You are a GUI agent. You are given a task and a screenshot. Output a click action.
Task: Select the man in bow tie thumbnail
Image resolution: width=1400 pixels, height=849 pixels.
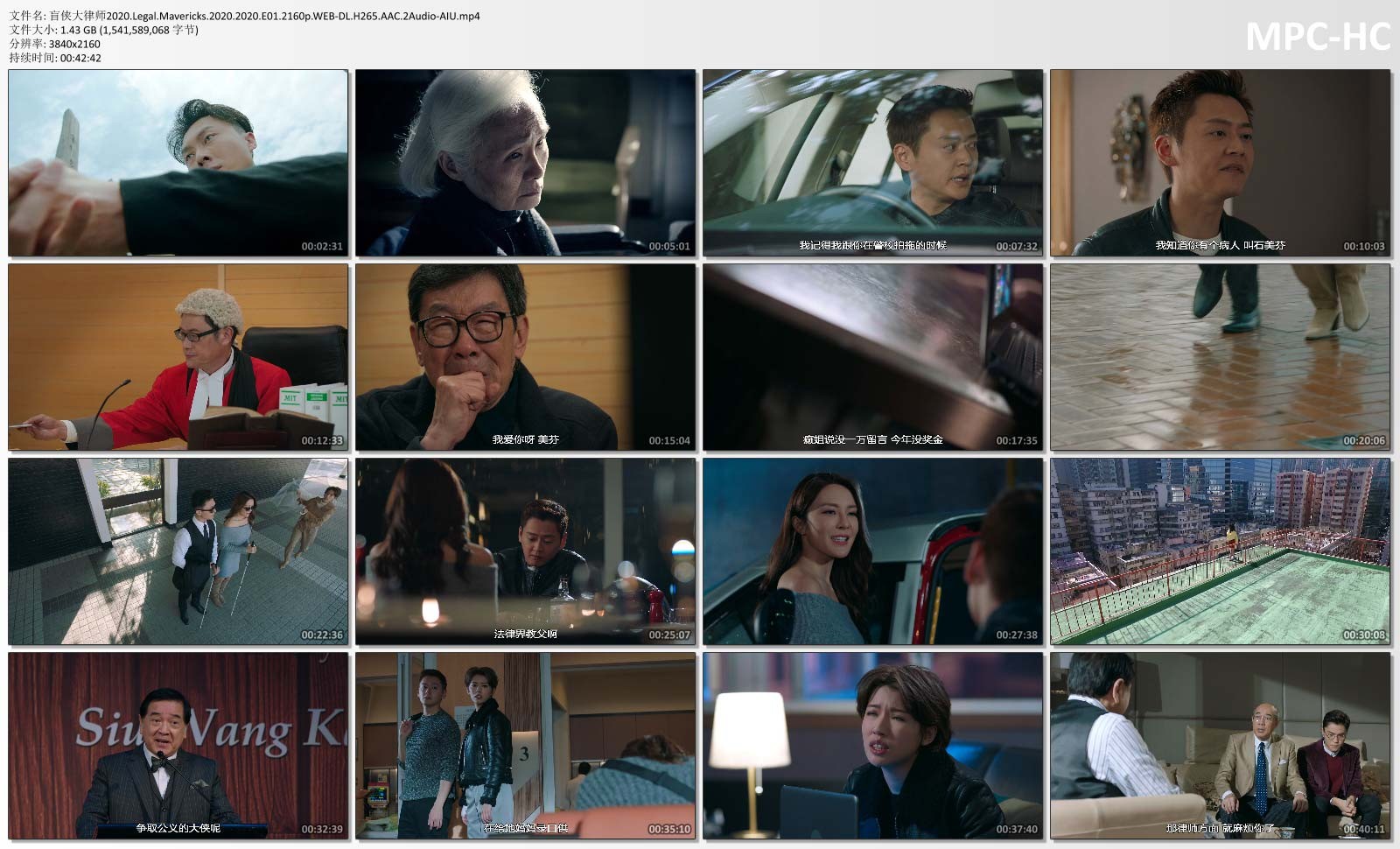pyautogui.click(x=178, y=746)
